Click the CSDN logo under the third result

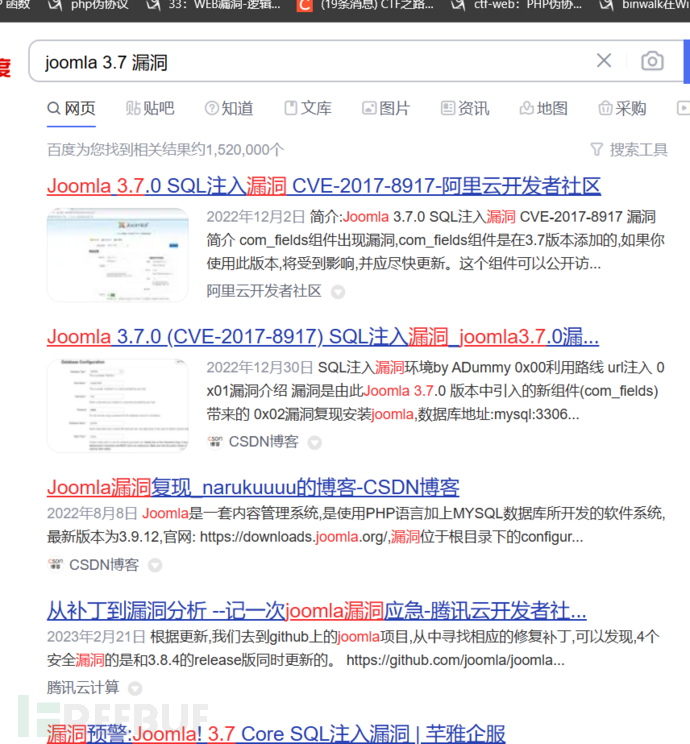(x=55, y=565)
